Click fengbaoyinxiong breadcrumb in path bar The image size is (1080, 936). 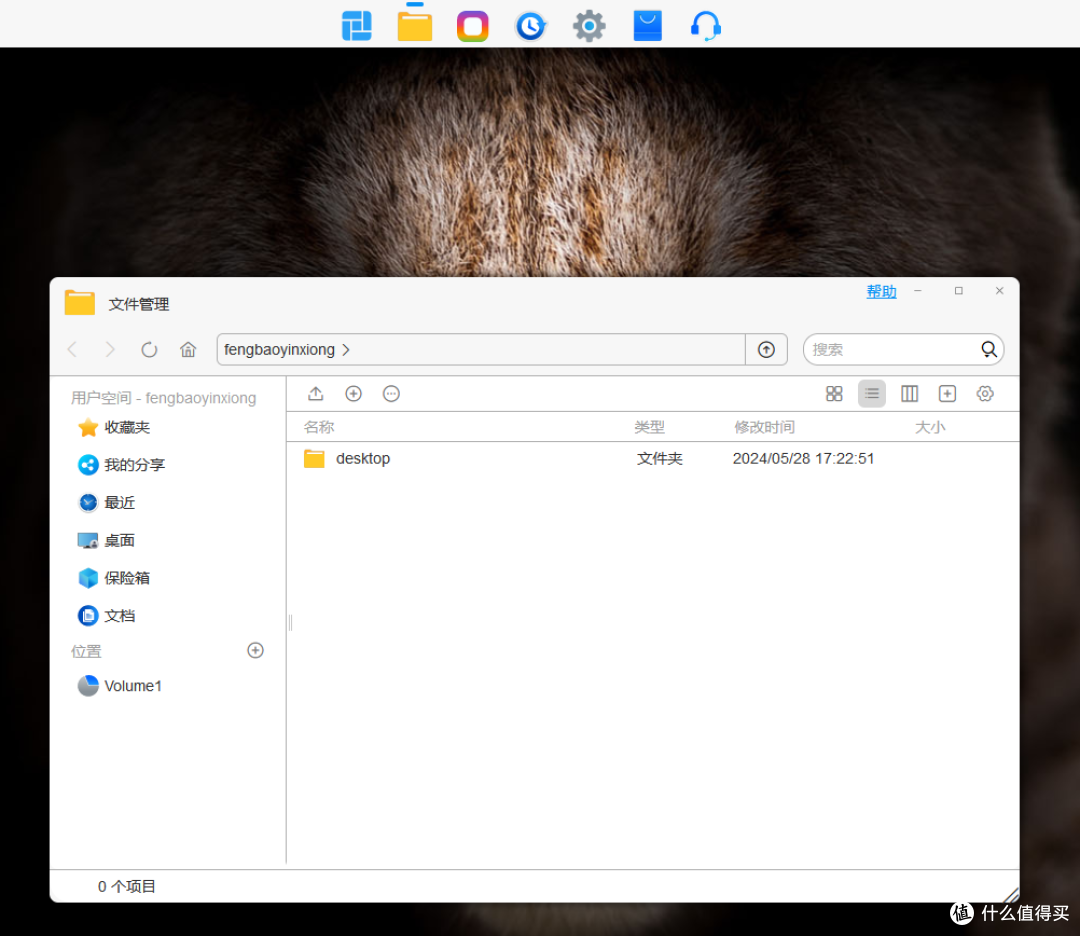tap(279, 349)
